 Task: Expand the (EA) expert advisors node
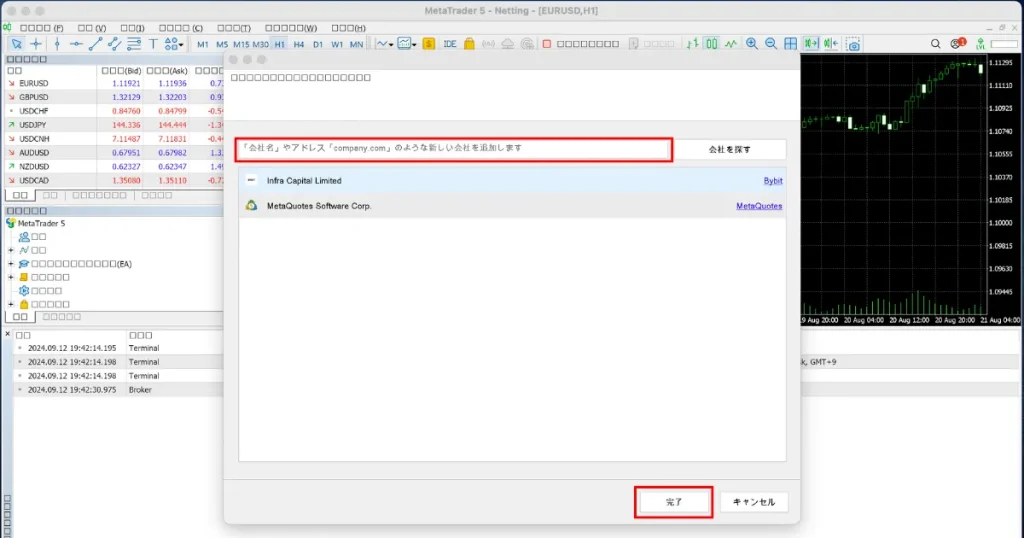click(10, 264)
